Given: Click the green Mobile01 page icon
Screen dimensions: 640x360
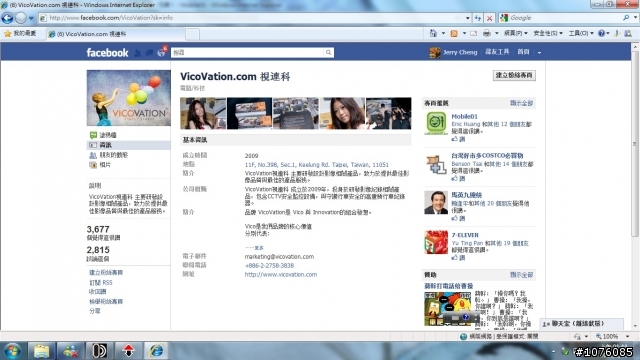Looking at the screenshot, I should [436, 123].
